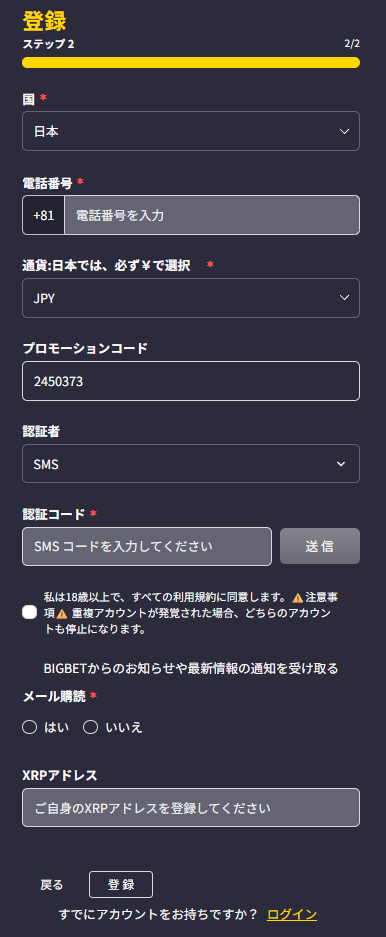
Task: Click the 登録 submit button
Action: point(121,884)
